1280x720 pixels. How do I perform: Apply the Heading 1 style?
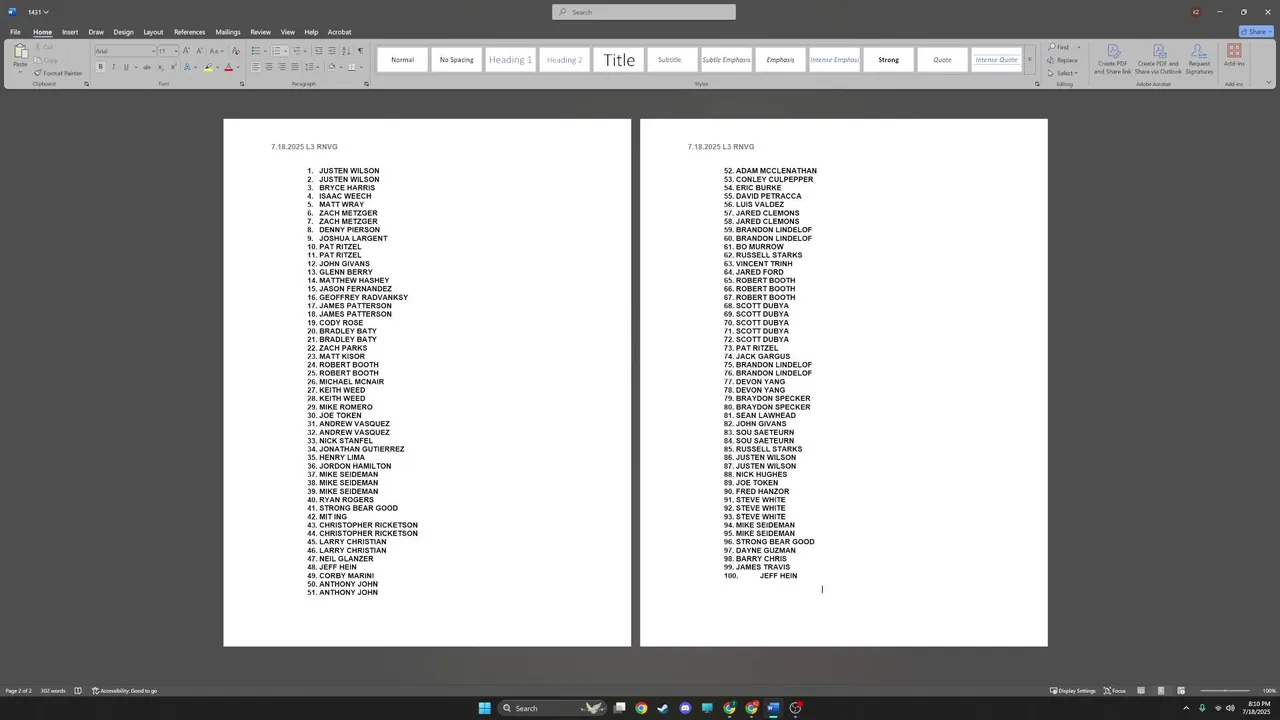[x=510, y=60]
